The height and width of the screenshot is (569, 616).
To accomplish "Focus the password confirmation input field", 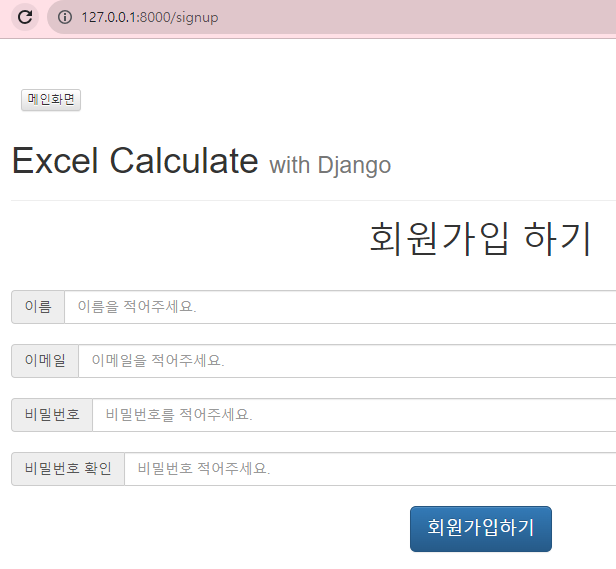I will click(x=370, y=469).
